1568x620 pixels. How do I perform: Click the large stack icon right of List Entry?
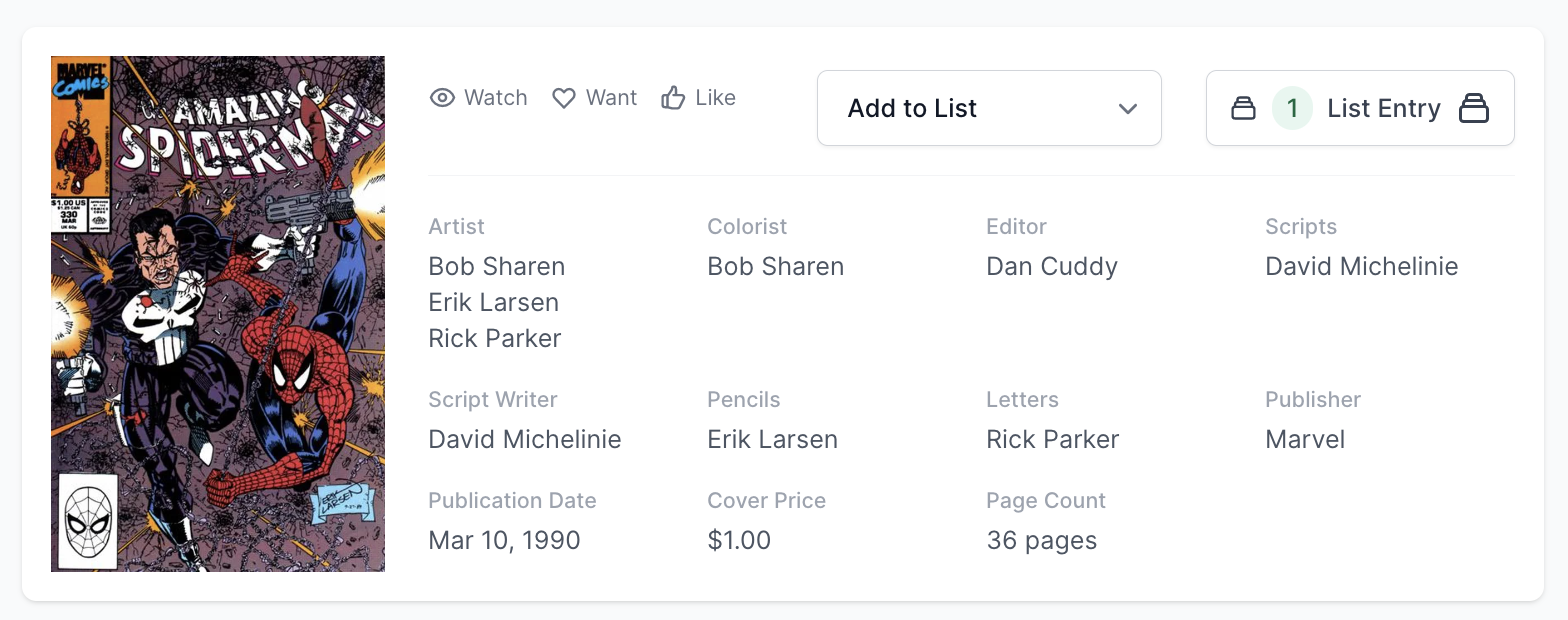pyautogui.click(x=1474, y=108)
